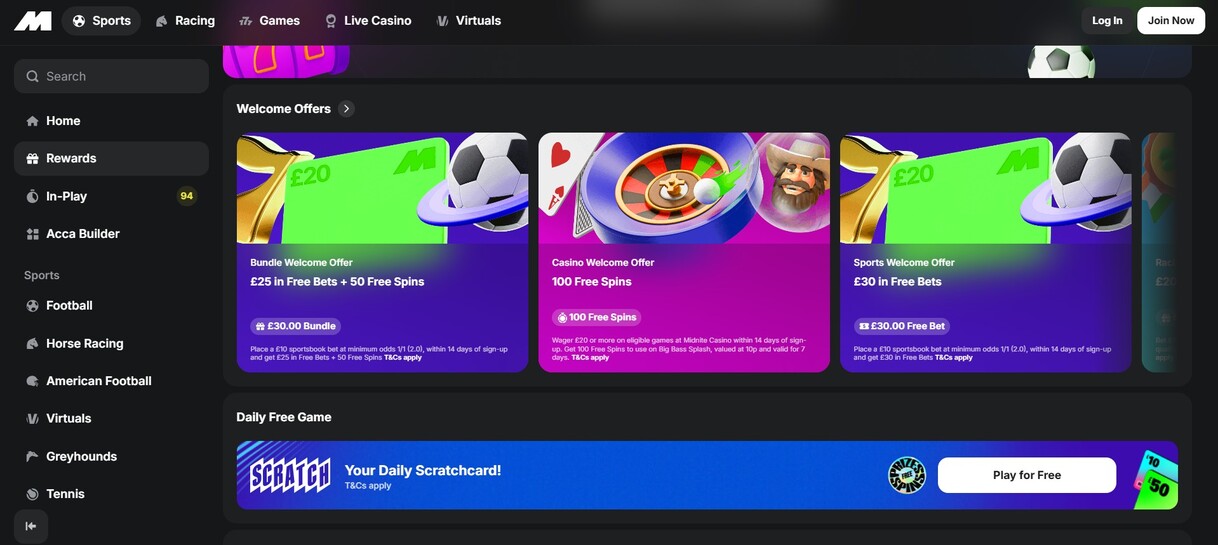Screen dimensions: 1218x545
Task: Open the Casino Welcome Offer card
Action: 684,252
